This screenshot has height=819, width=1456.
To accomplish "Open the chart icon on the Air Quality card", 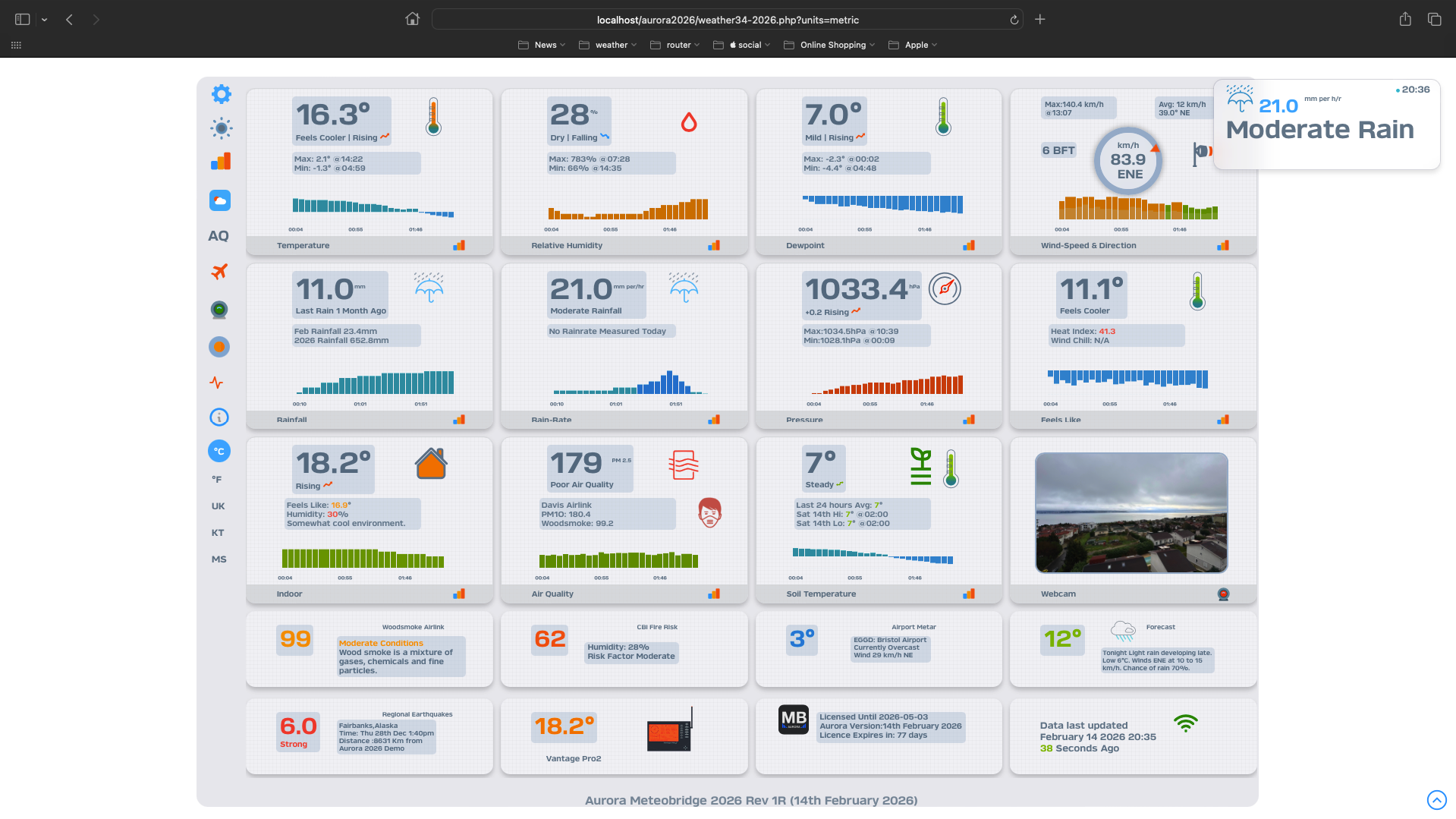I will click(714, 594).
